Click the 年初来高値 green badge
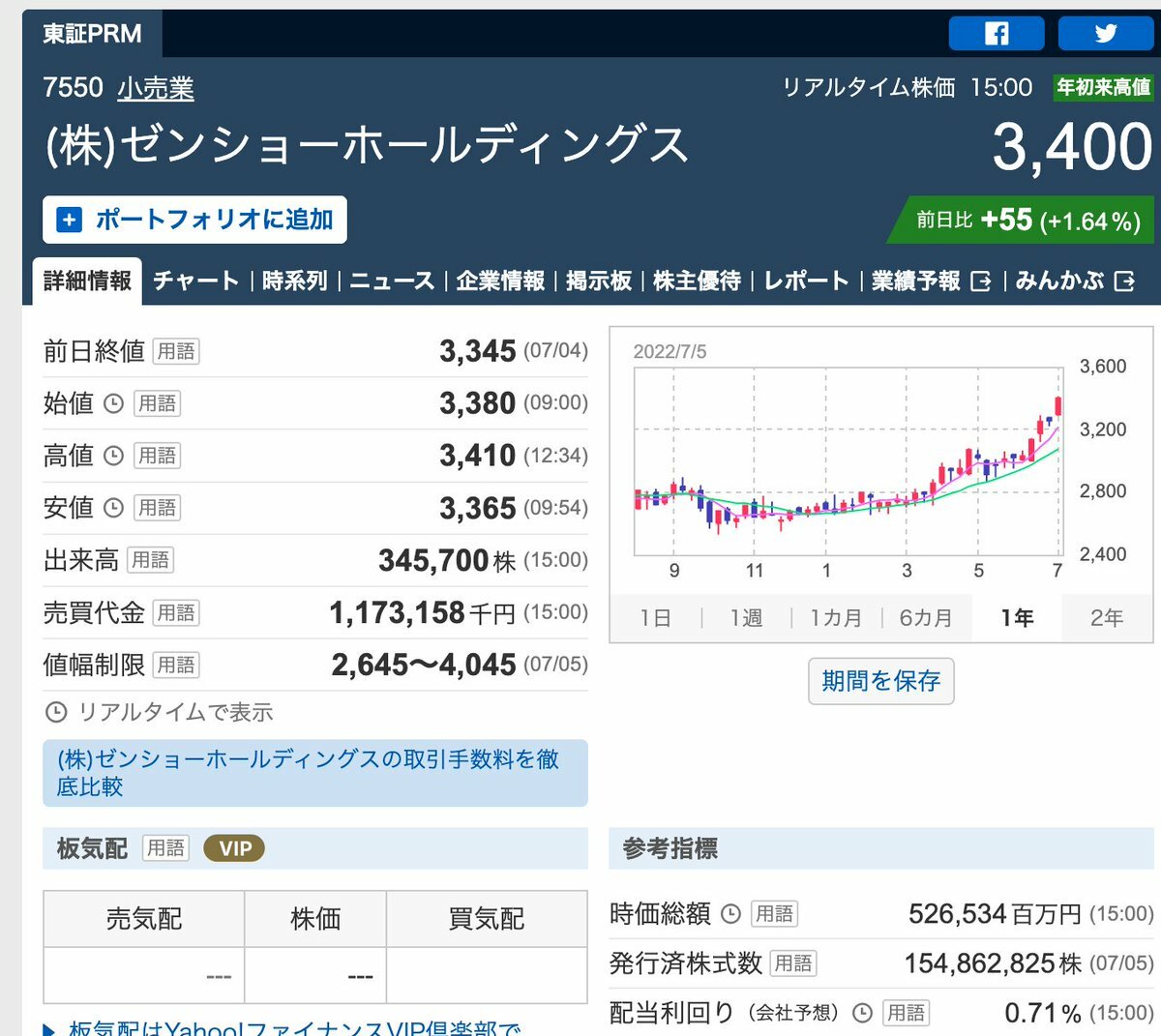 coord(1103,87)
